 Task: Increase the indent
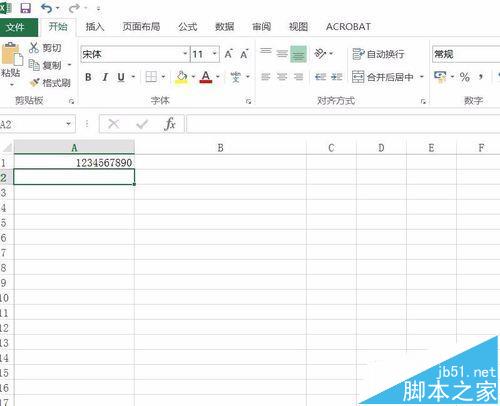tap(337, 77)
